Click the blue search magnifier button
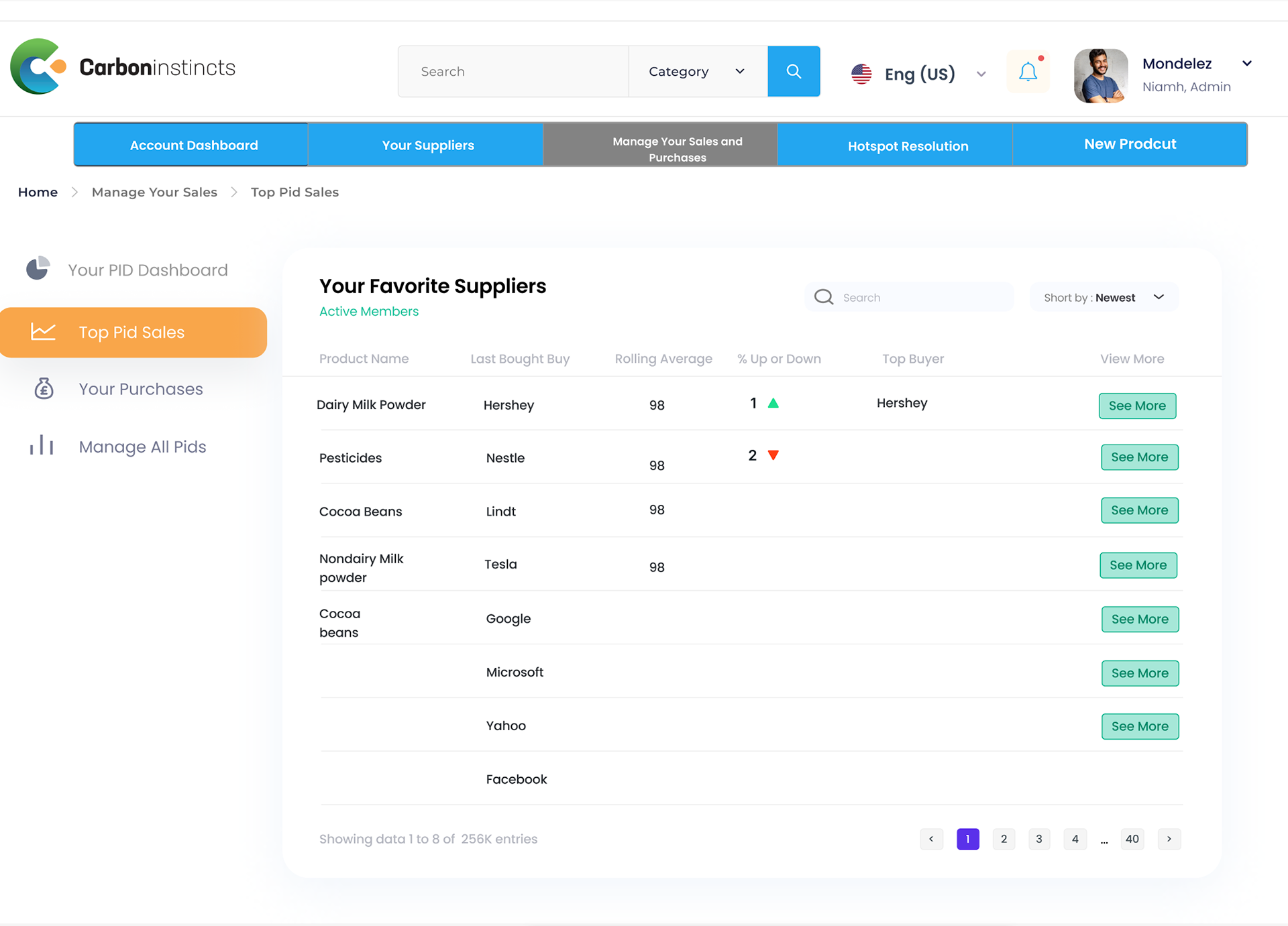The width and height of the screenshot is (1288, 926). coord(794,71)
